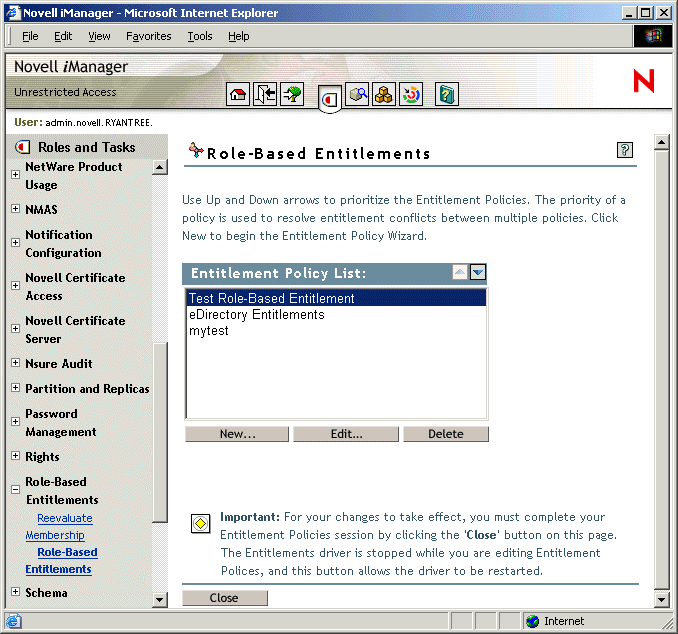Screen dimensions: 678x634
Task: Click the Novell red N logo
Action: click(x=643, y=81)
